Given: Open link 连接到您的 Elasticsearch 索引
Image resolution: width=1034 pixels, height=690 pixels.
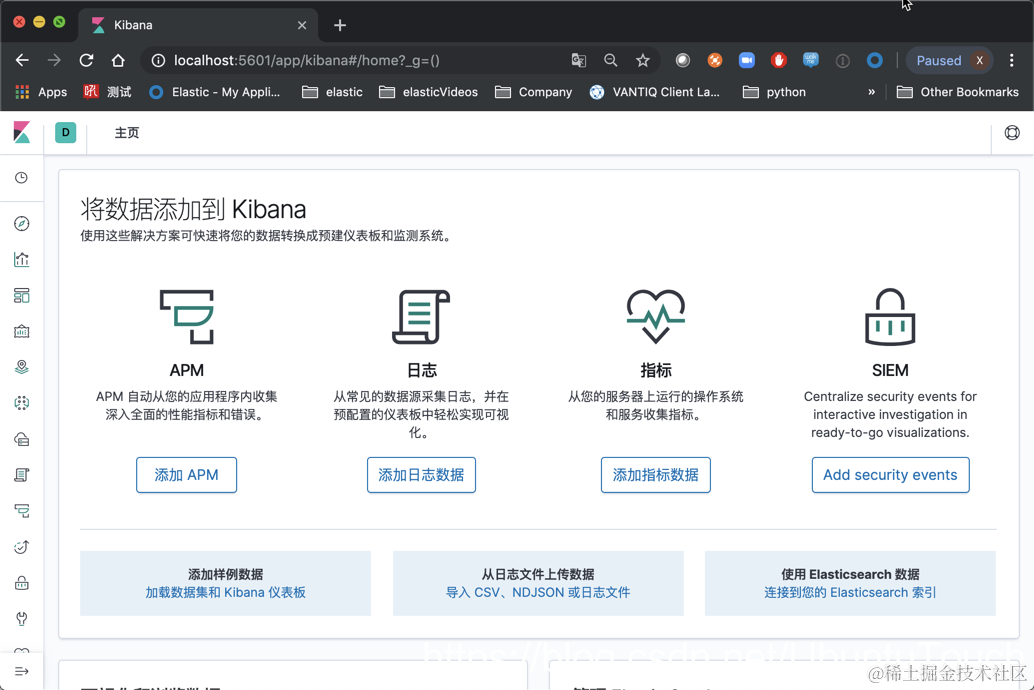Looking at the screenshot, I should 850,592.
